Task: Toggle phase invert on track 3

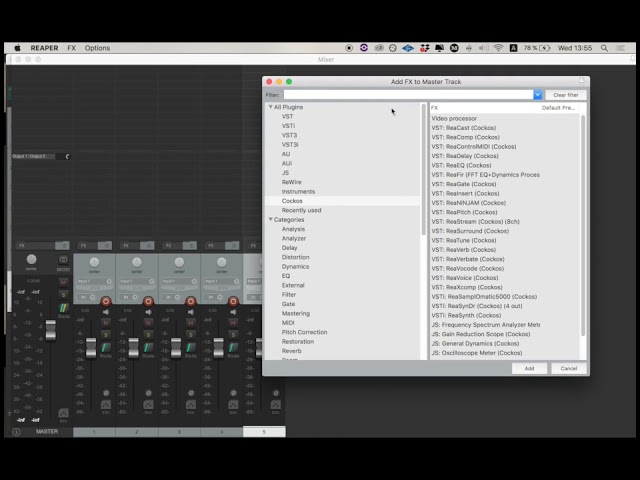Action: 191,393
